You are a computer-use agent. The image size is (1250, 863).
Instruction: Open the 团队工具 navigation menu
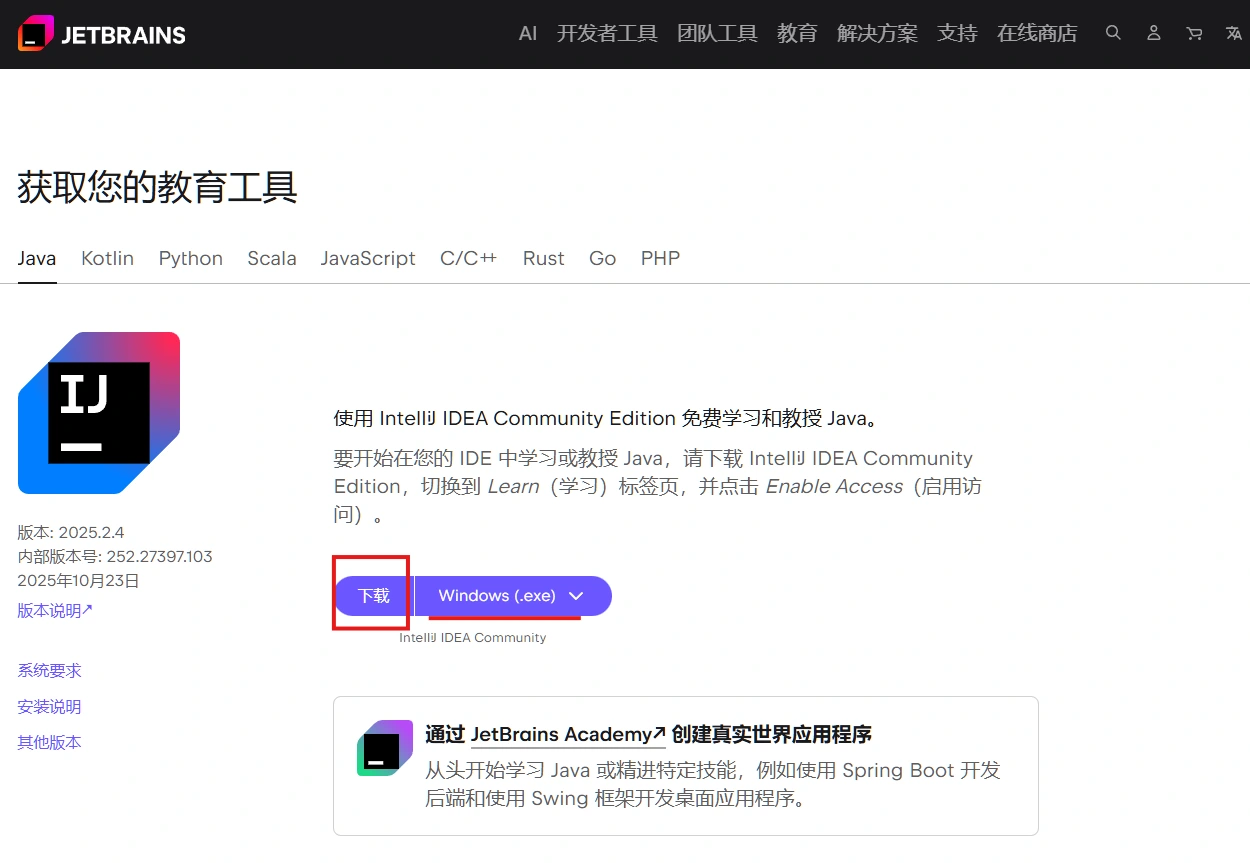717,33
